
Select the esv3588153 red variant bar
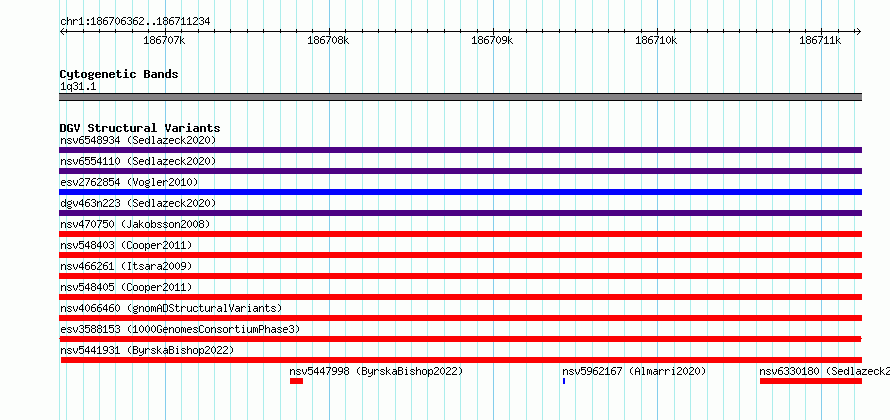coord(460,339)
